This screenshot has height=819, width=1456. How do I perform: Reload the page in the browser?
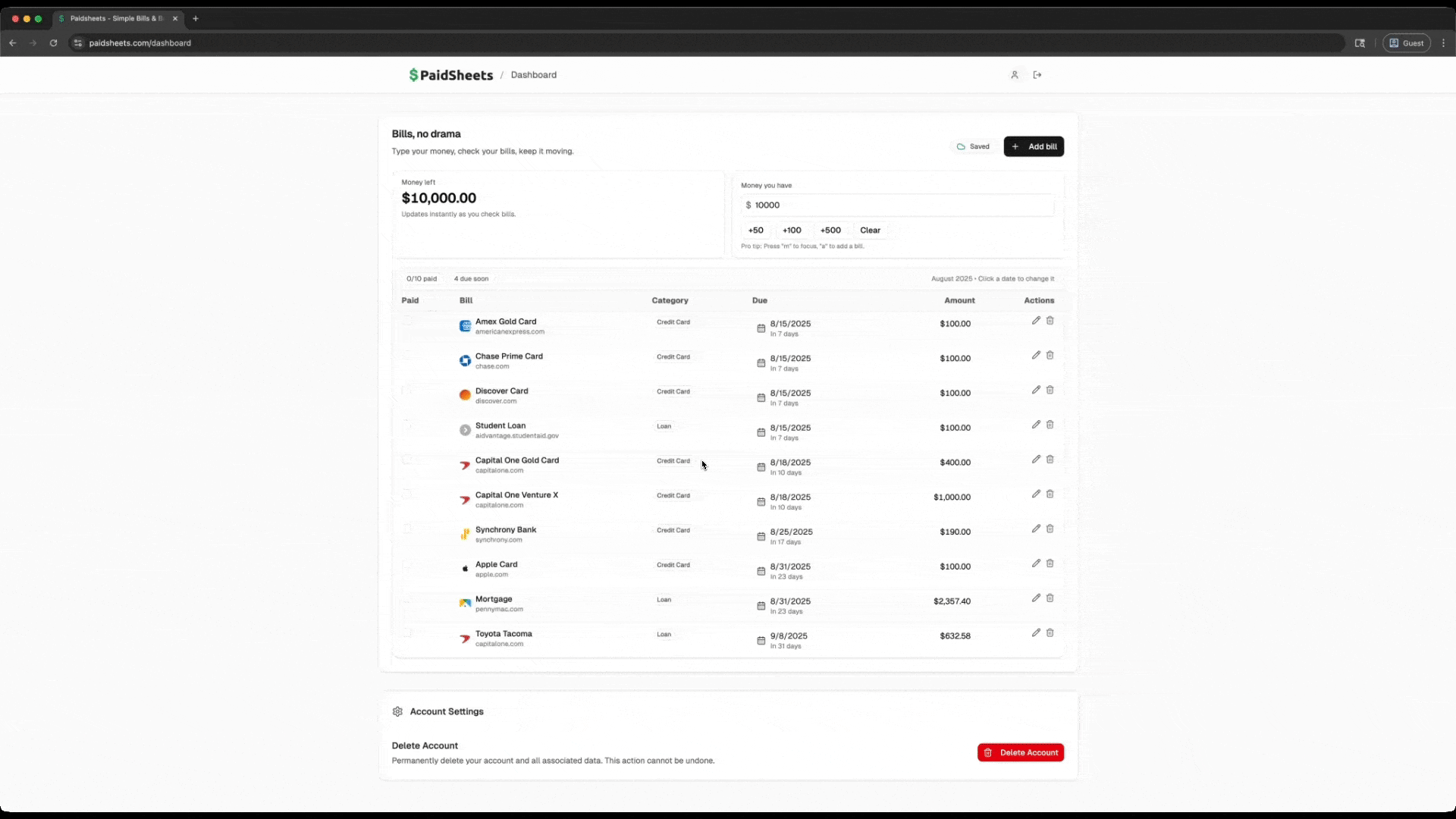pyautogui.click(x=53, y=43)
